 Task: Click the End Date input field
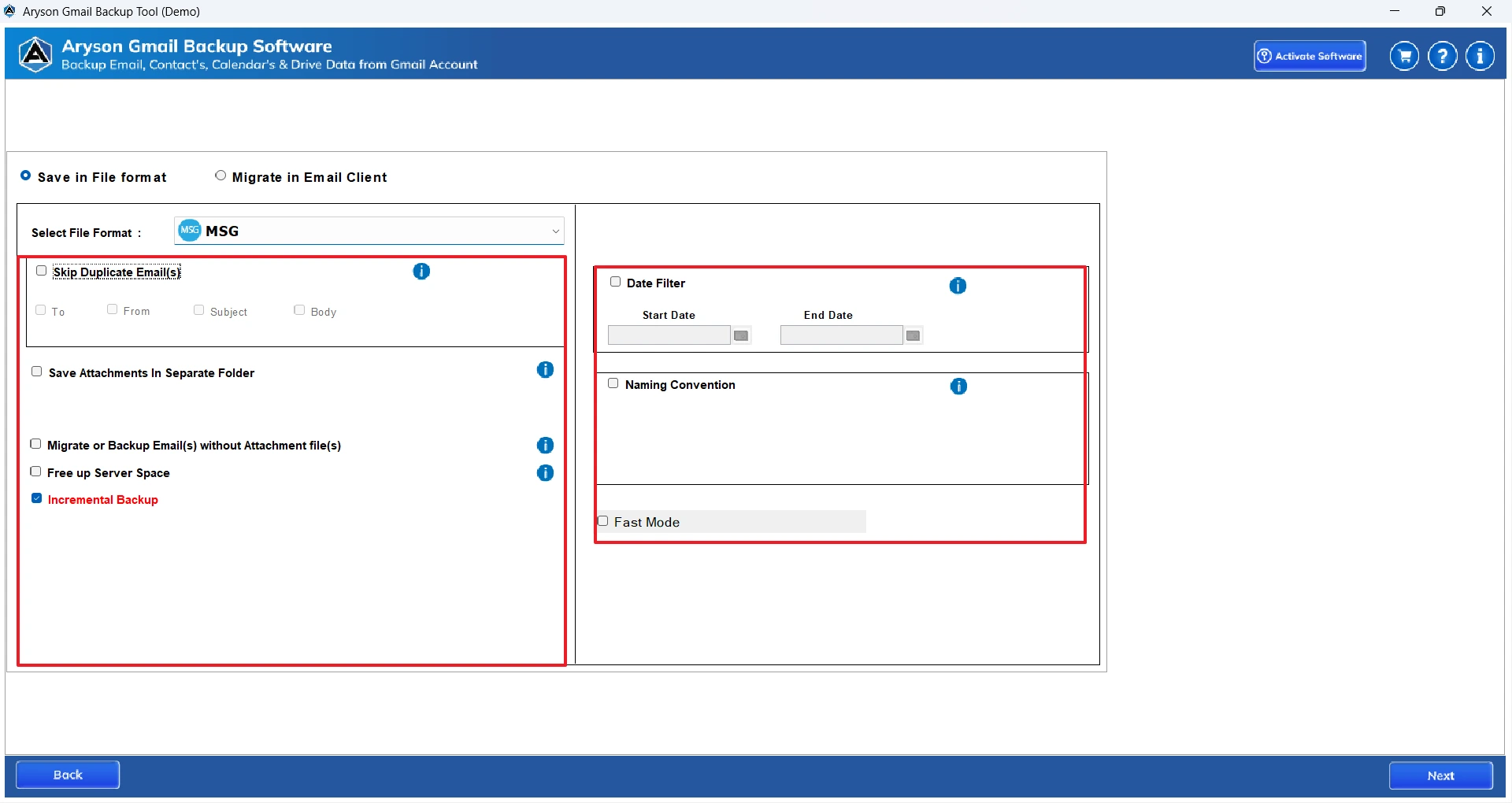[842, 335]
